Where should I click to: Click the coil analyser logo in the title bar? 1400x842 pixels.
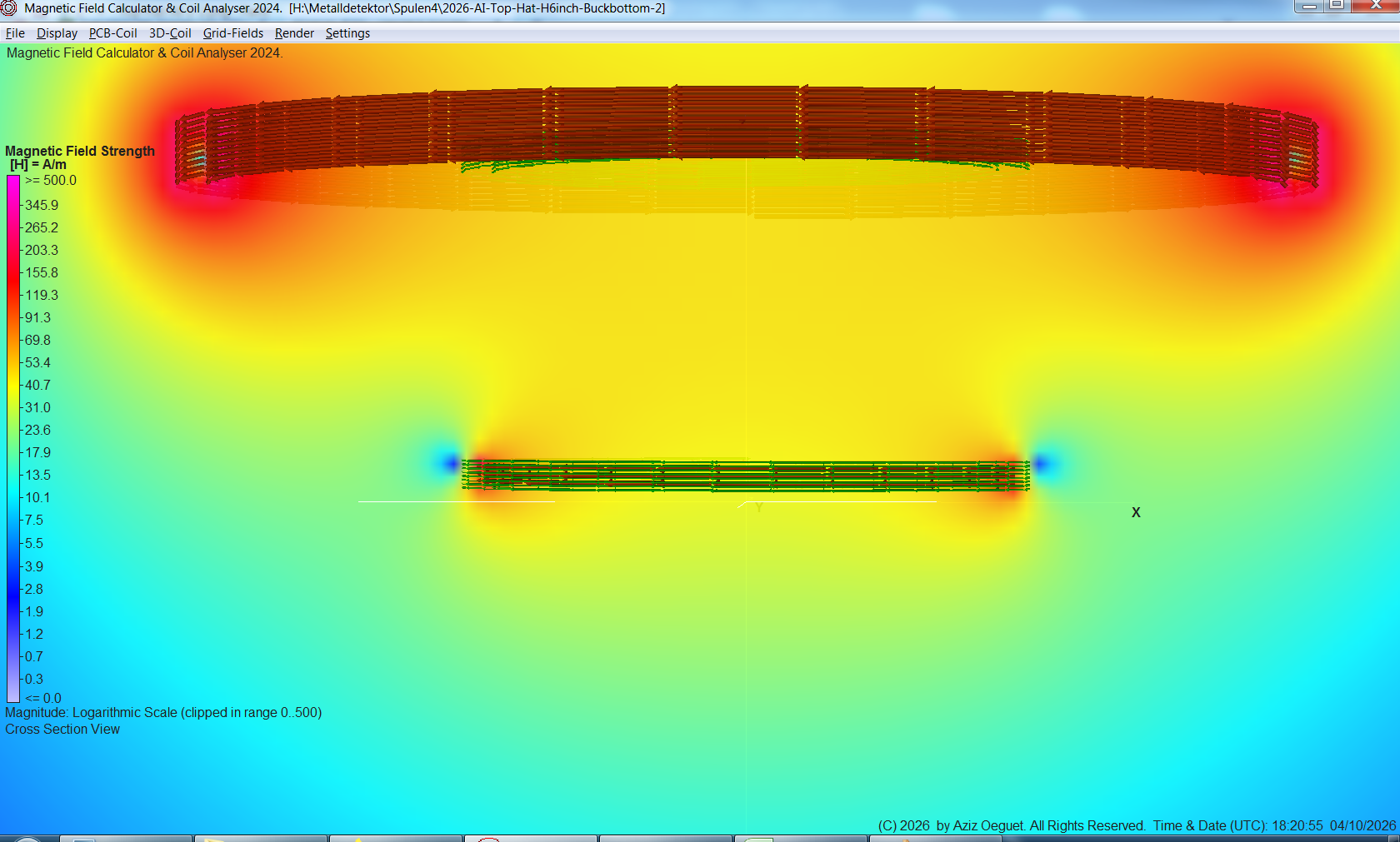coord(8,8)
